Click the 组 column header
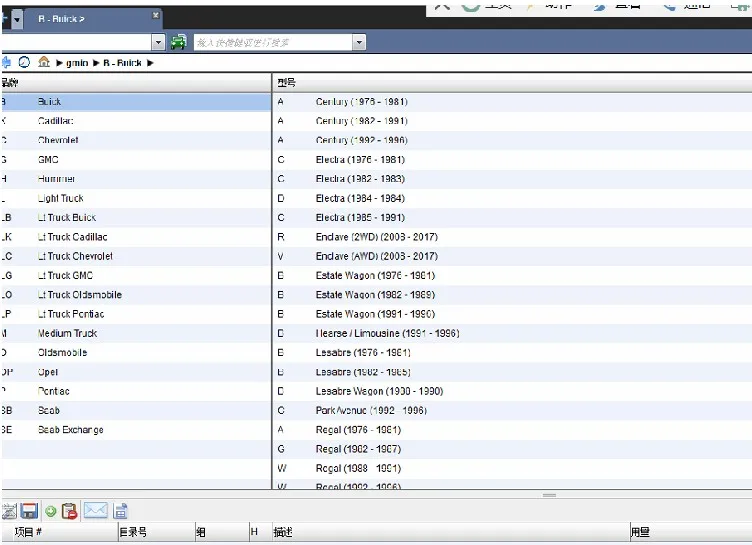 click(222, 532)
